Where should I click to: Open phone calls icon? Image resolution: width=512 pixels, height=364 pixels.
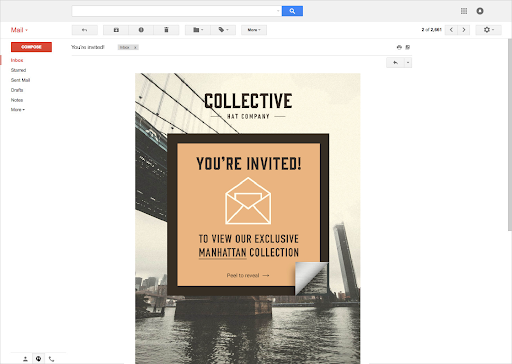point(52,359)
